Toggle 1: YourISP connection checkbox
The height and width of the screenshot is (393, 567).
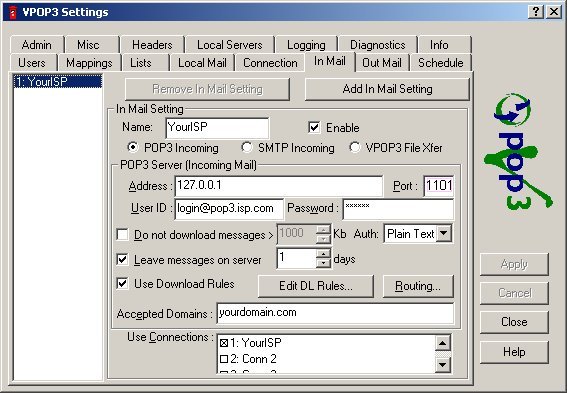(x=224, y=343)
